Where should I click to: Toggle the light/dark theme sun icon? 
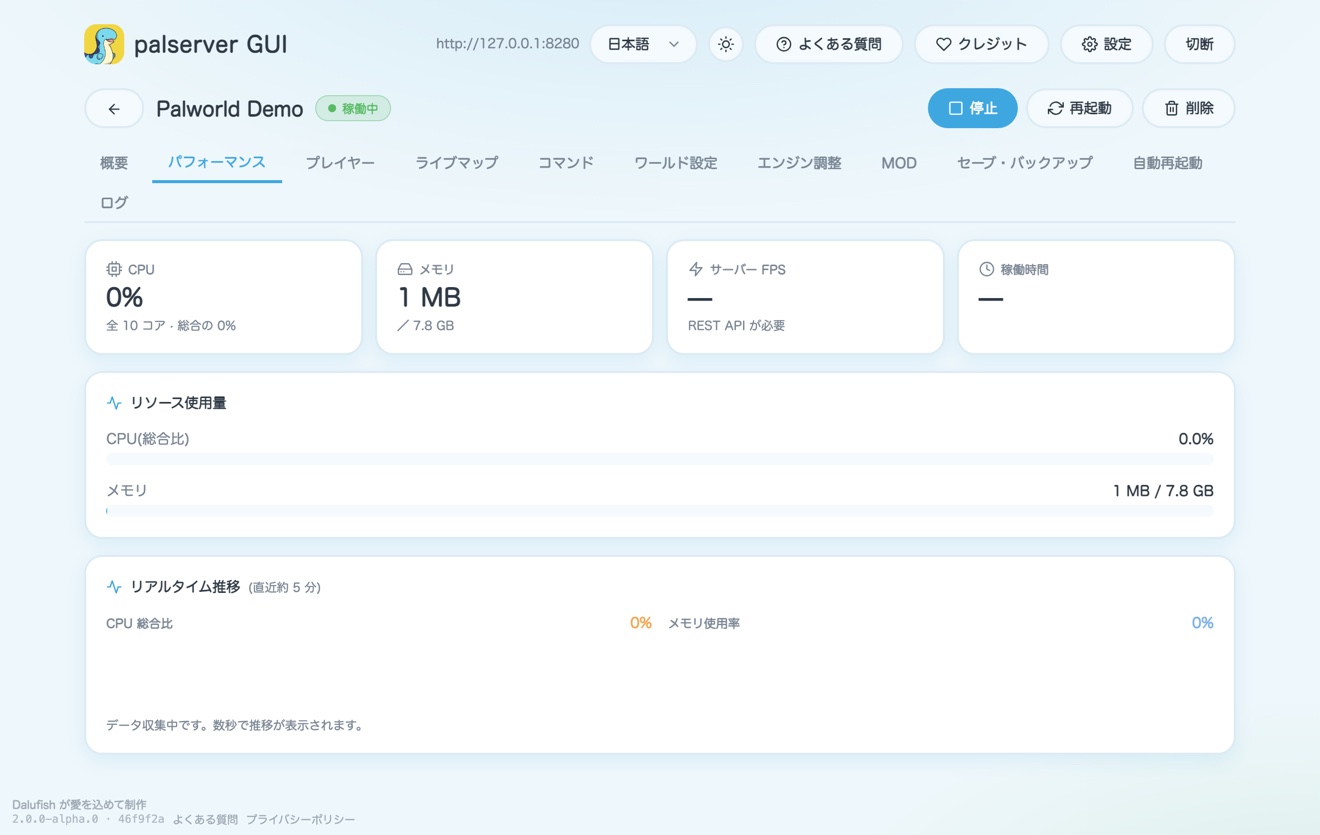(x=726, y=44)
